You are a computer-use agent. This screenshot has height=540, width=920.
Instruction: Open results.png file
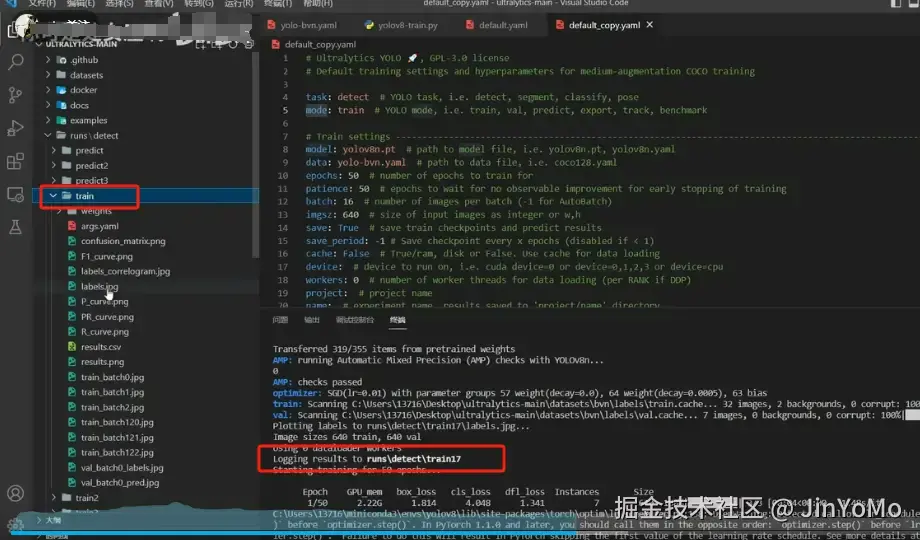[x=102, y=362]
